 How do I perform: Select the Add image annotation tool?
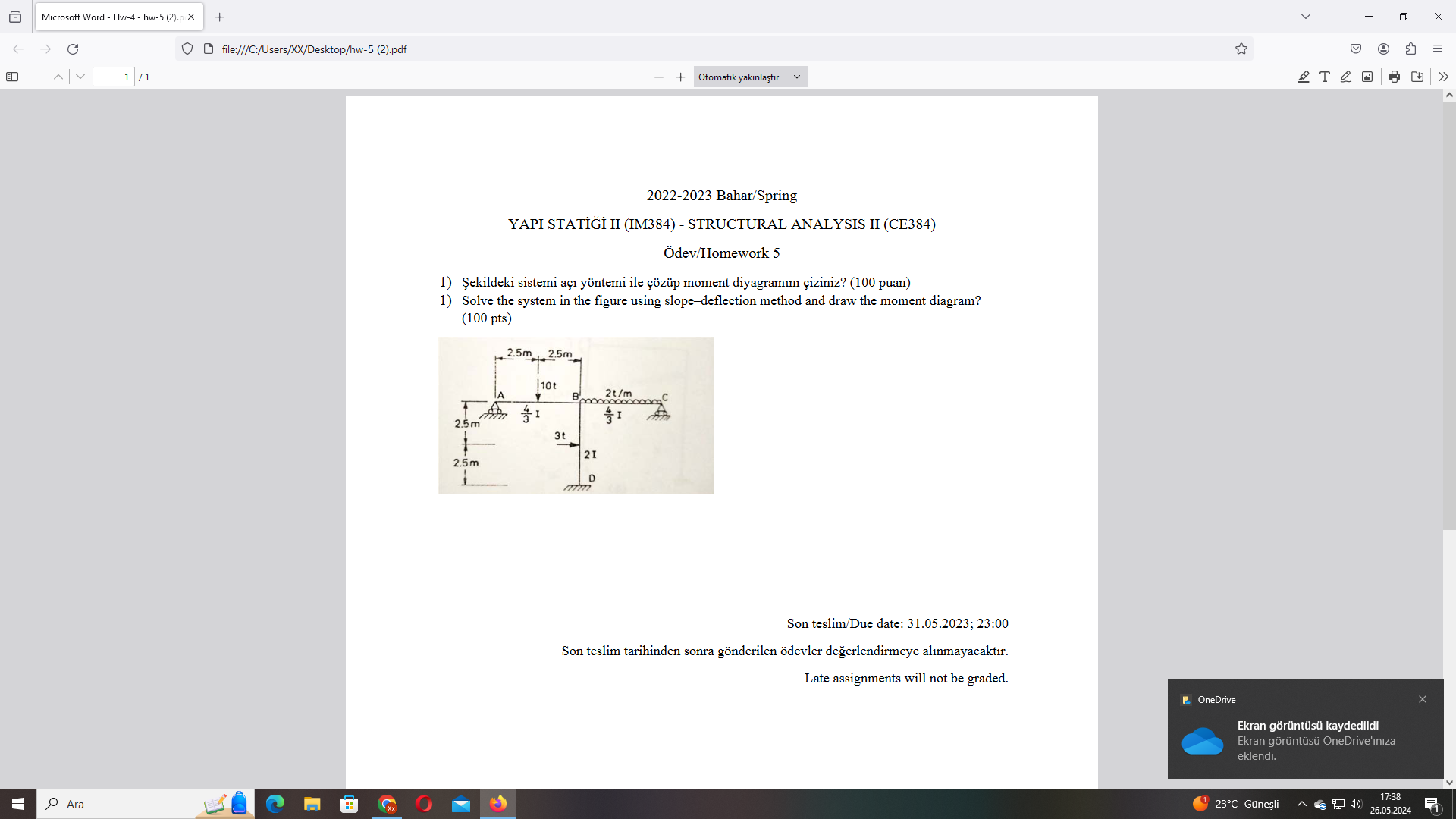1367,77
